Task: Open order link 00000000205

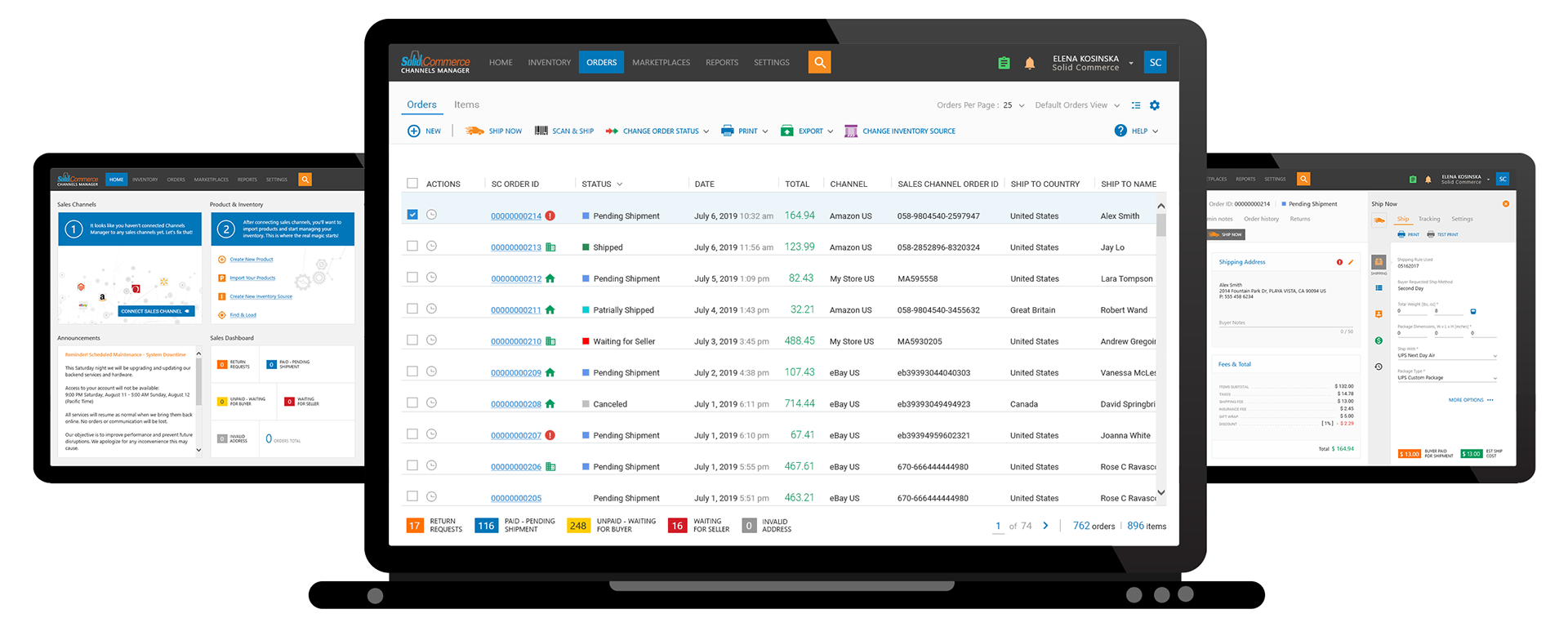Action: point(516,499)
